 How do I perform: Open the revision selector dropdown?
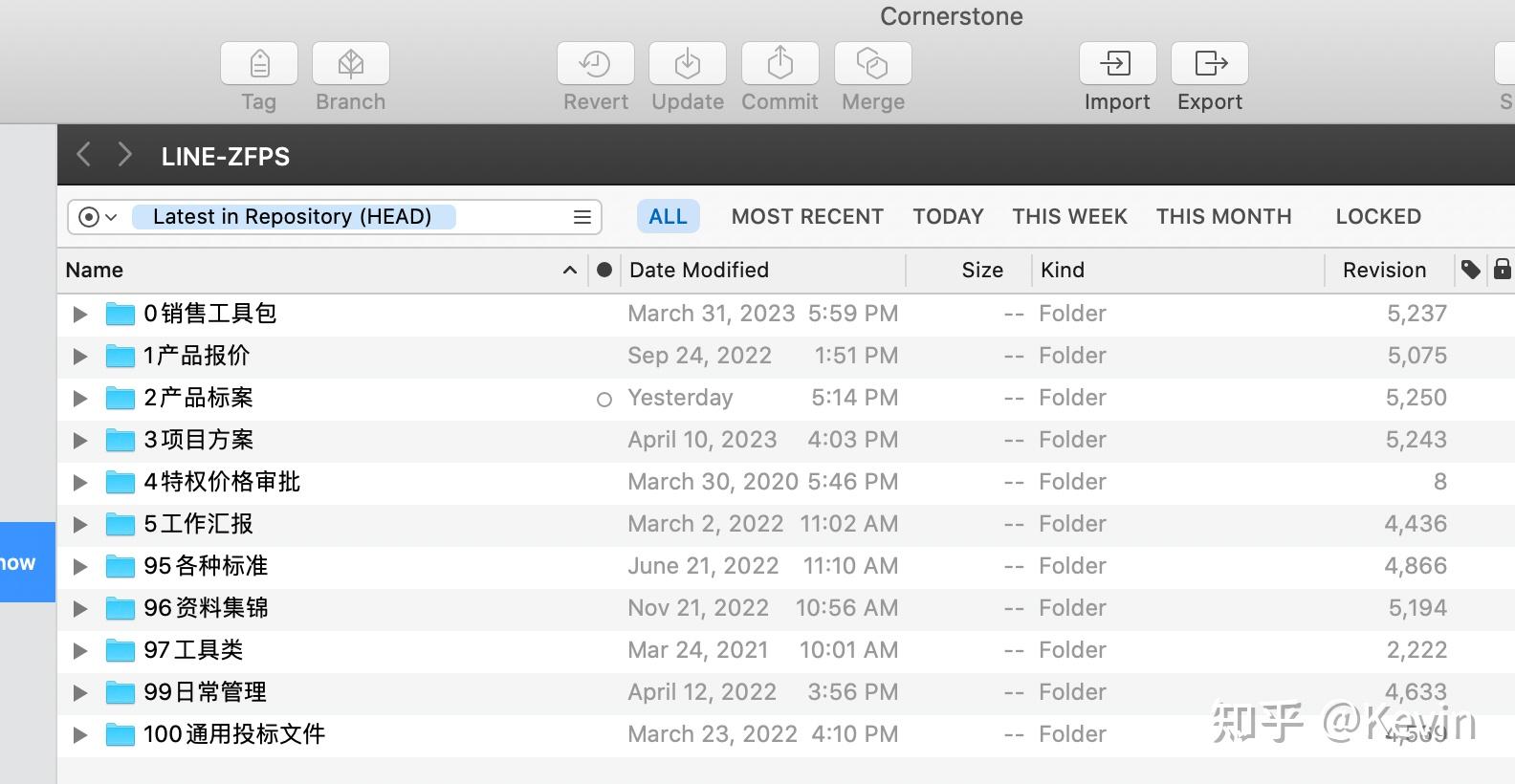(x=97, y=217)
